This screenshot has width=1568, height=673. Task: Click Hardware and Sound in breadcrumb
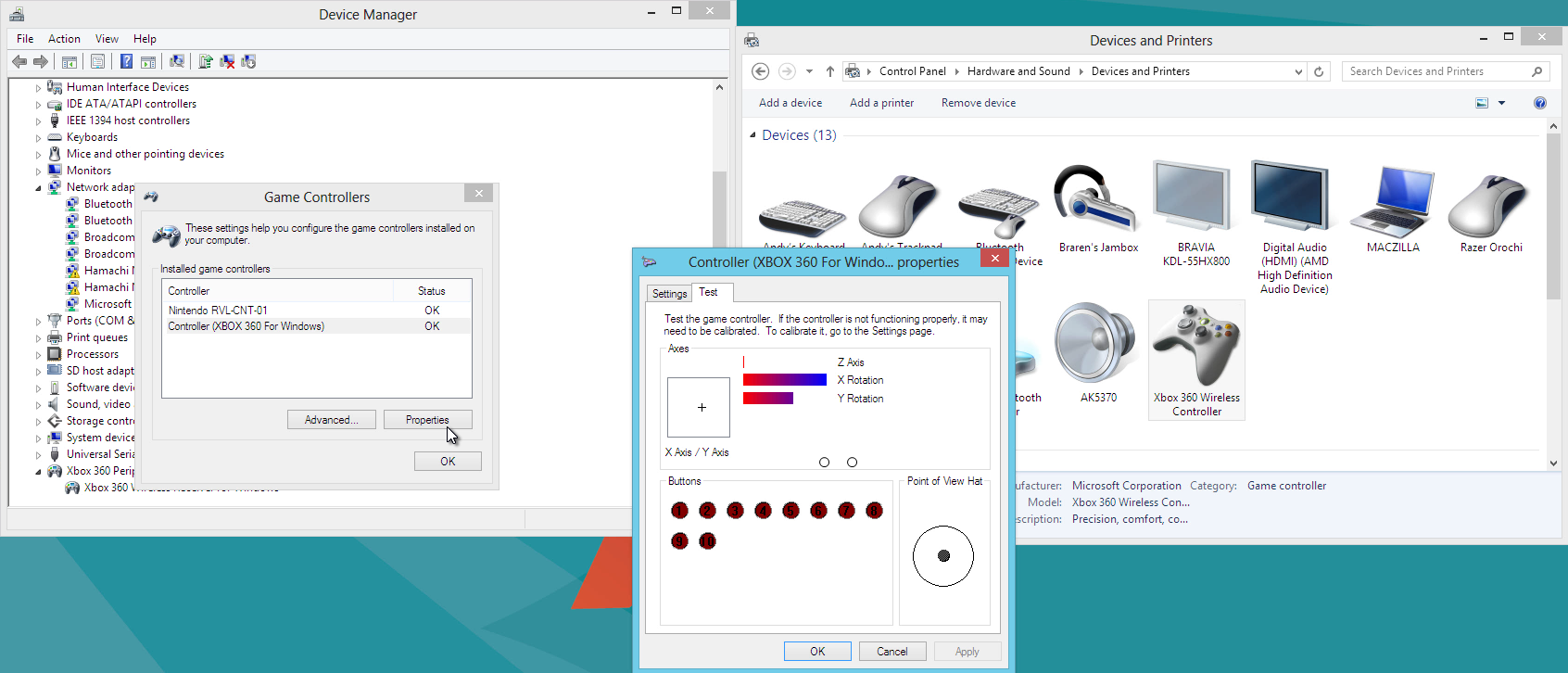[1018, 71]
